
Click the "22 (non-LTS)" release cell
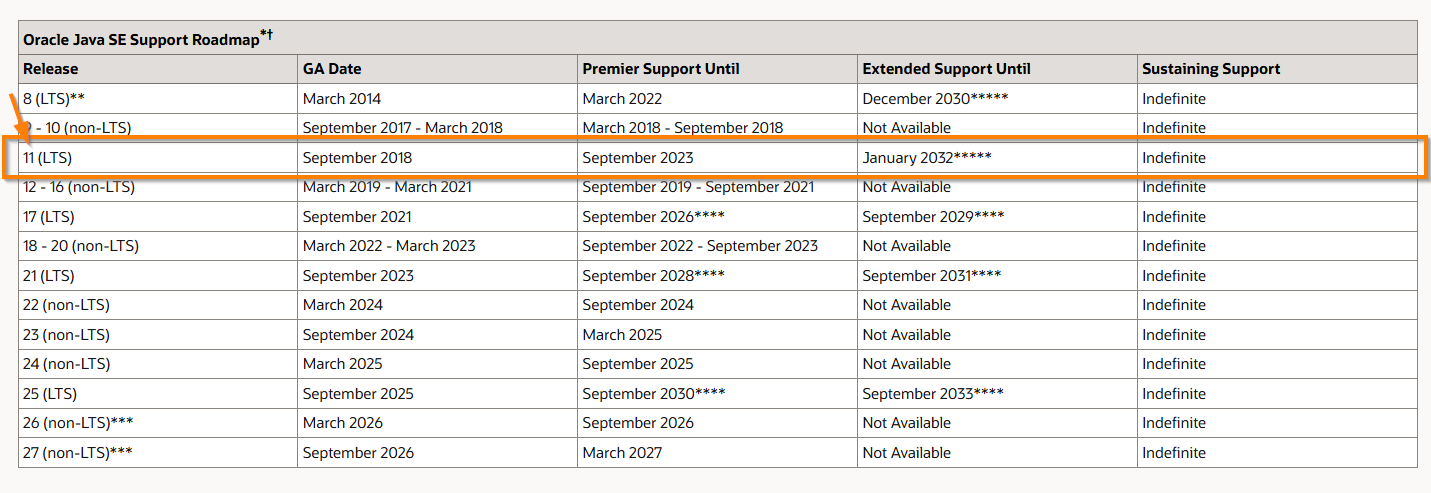67,305
